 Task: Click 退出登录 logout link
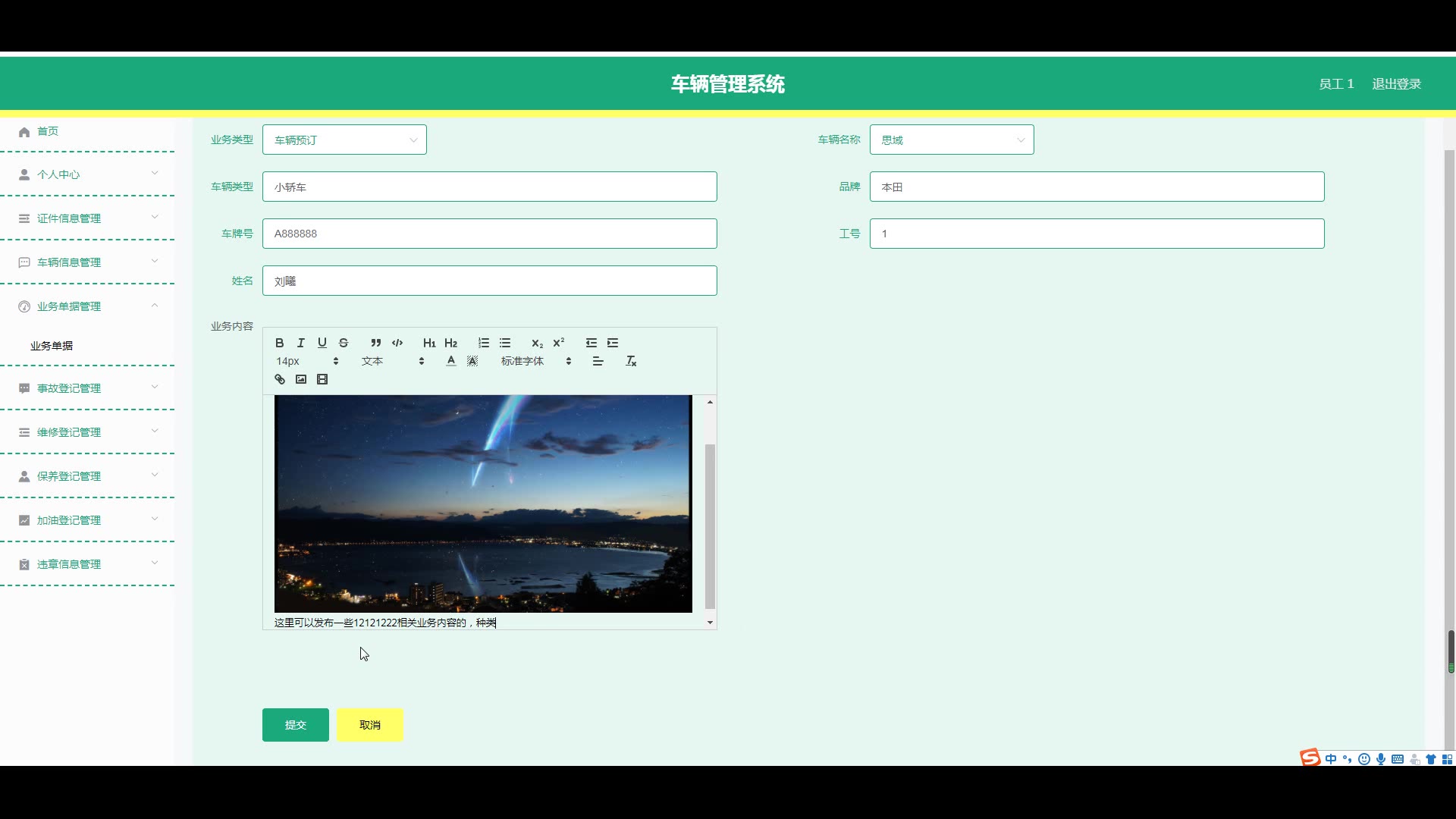(x=1396, y=84)
